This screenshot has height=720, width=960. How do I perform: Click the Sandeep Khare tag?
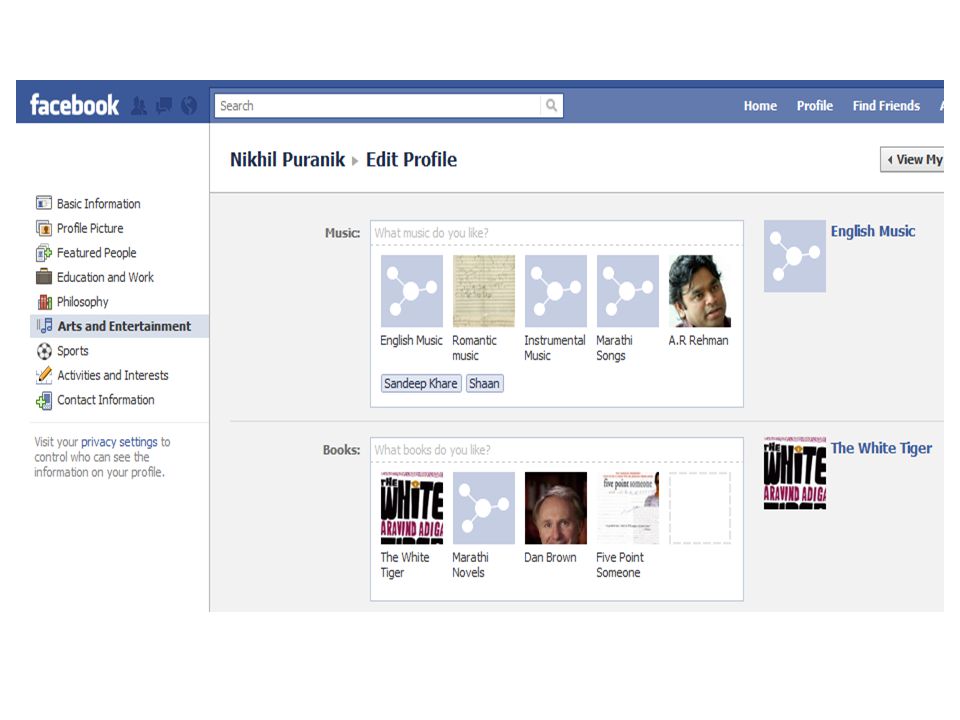coord(421,383)
